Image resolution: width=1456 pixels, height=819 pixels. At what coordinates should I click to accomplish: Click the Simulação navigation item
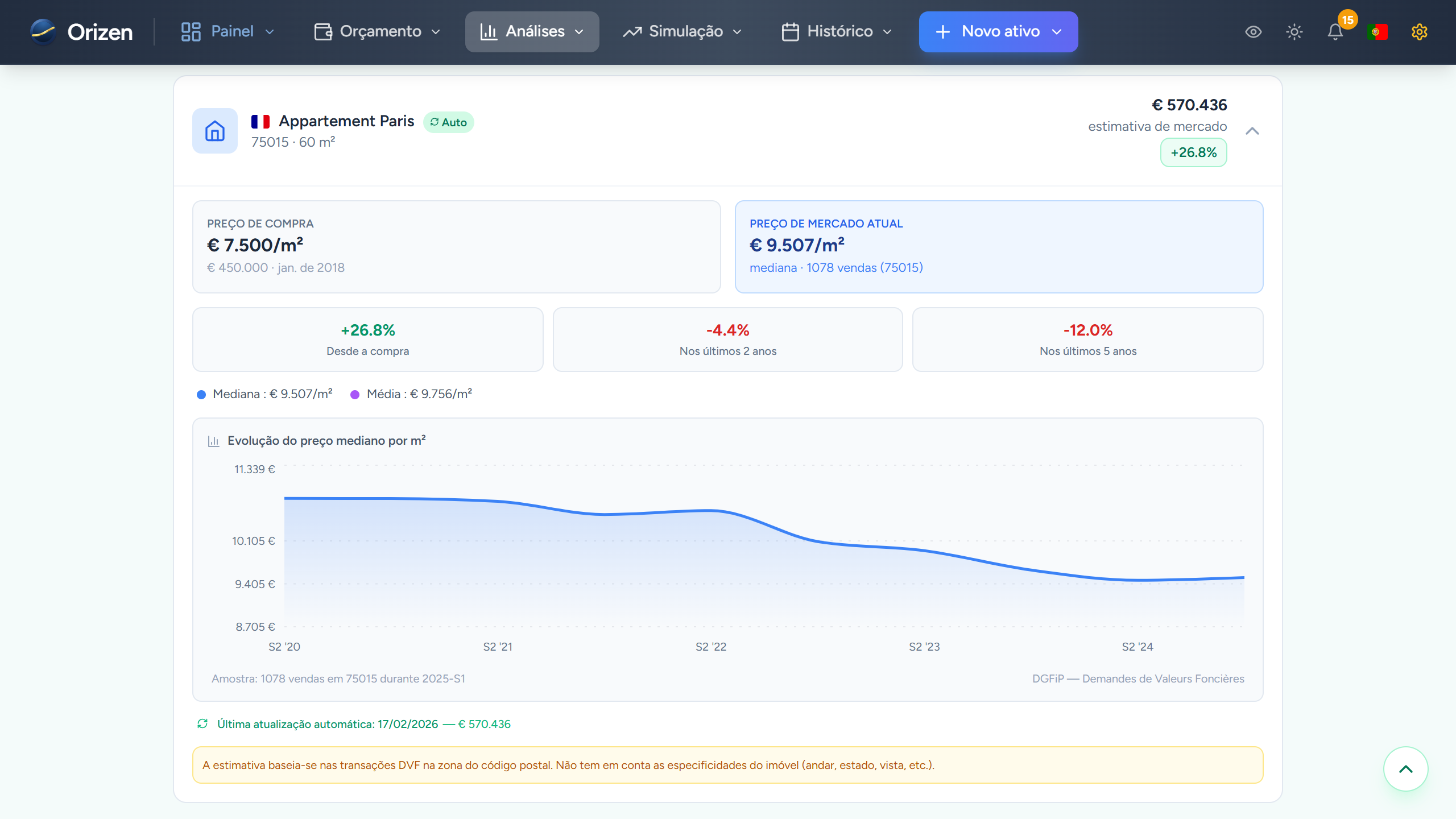[x=682, y=32]
